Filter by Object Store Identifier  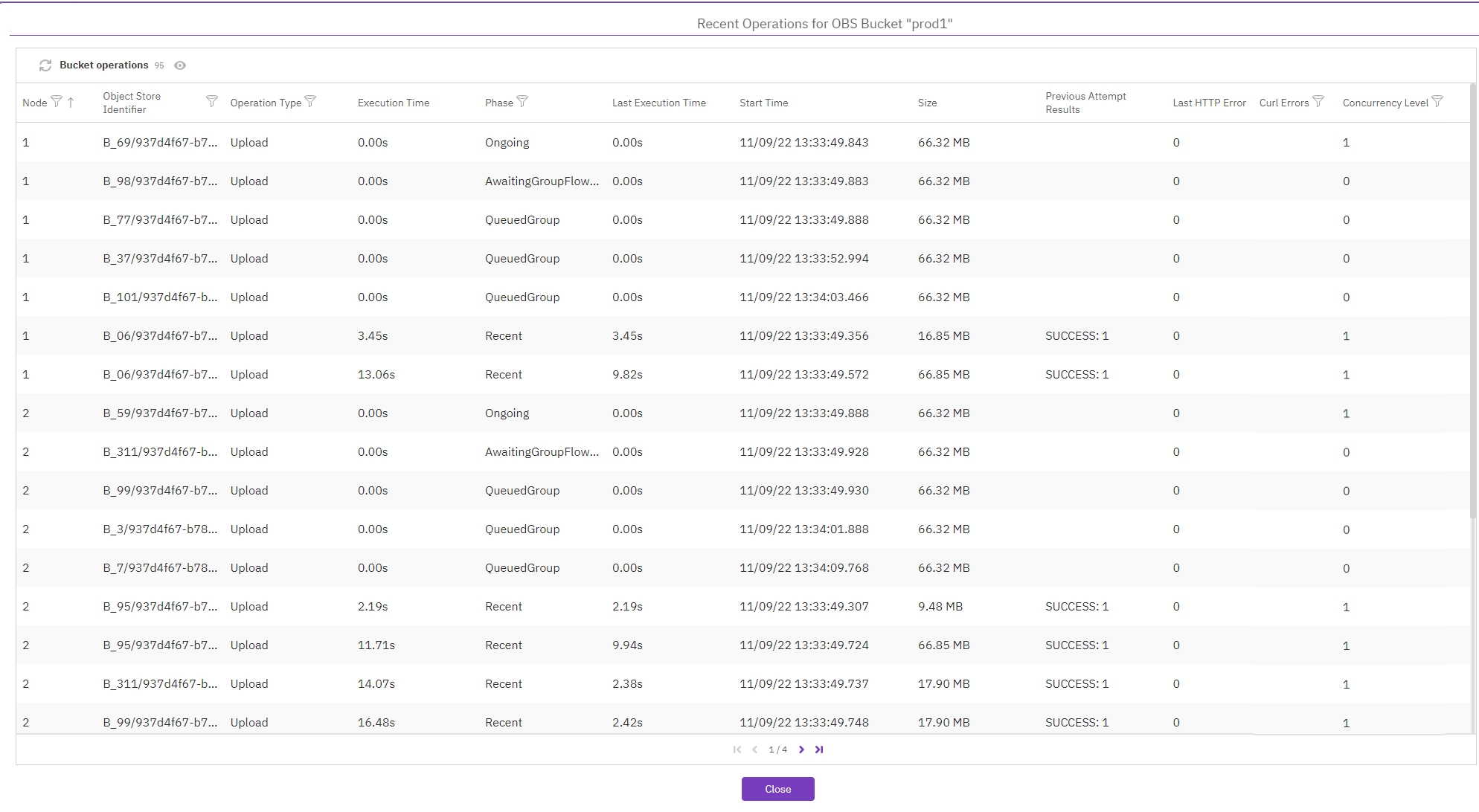(211, 101)
